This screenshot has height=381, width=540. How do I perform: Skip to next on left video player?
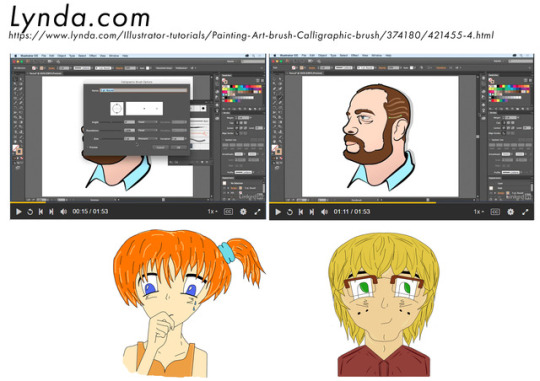51,212
